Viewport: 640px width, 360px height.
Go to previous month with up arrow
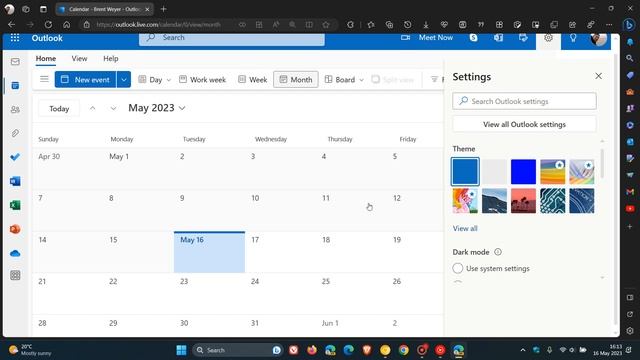point(93,108)
